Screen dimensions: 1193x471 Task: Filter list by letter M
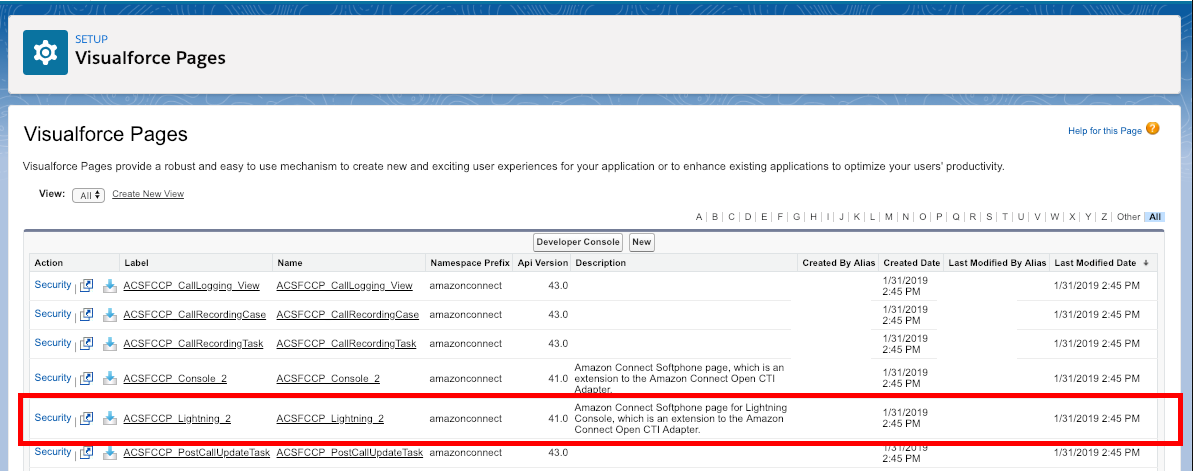point(889,217)
